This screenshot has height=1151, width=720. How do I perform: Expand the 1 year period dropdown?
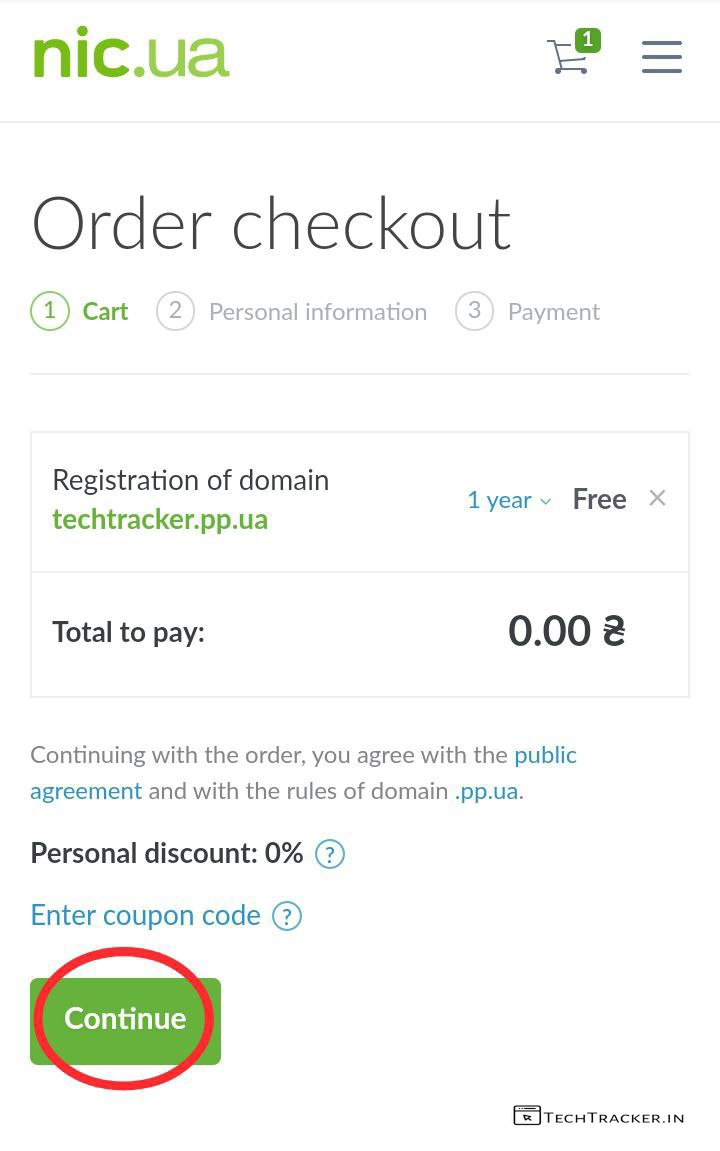[x=509, y=500]
